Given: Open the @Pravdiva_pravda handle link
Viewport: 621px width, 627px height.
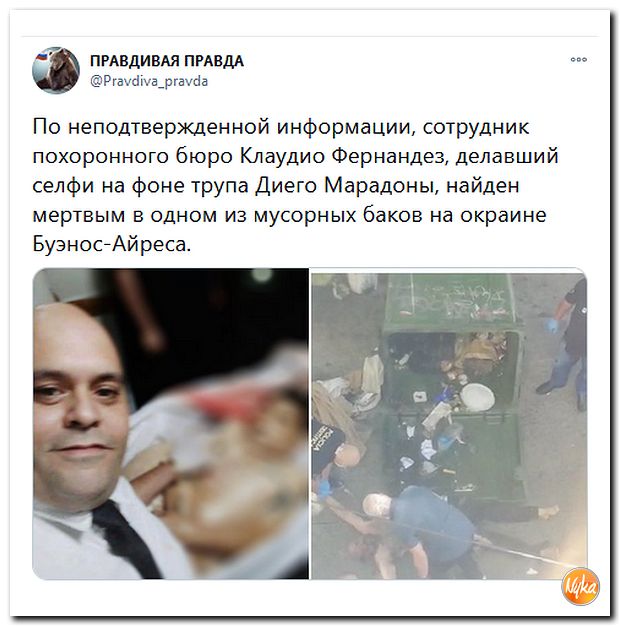Looking at the screenshot, I should tap(149, 82).
